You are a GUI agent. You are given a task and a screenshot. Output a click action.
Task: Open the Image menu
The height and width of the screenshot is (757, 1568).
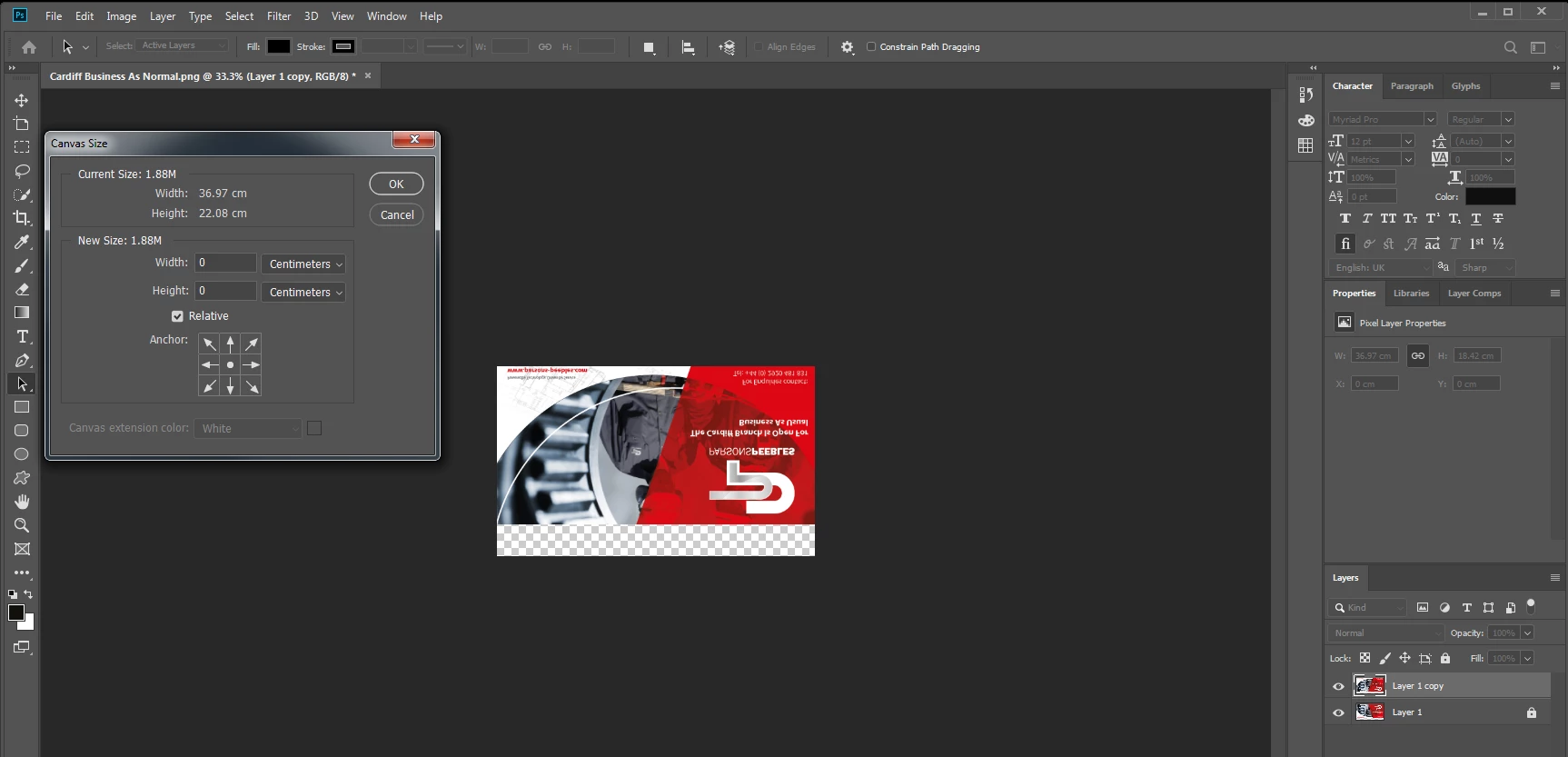(121, 16)
